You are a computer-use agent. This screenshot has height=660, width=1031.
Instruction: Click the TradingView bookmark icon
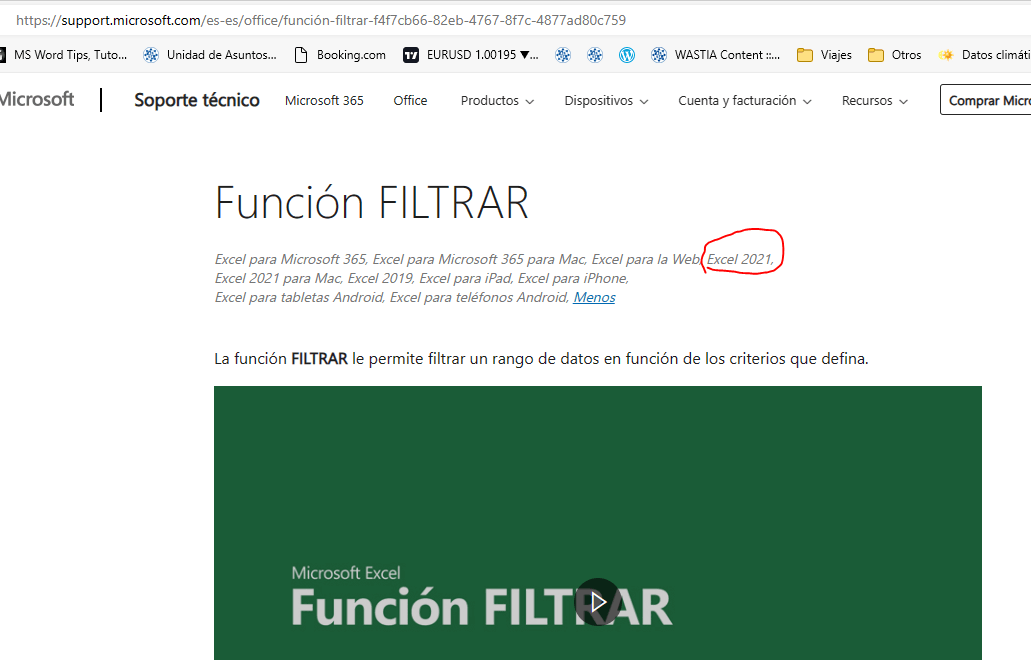point(411,55)
